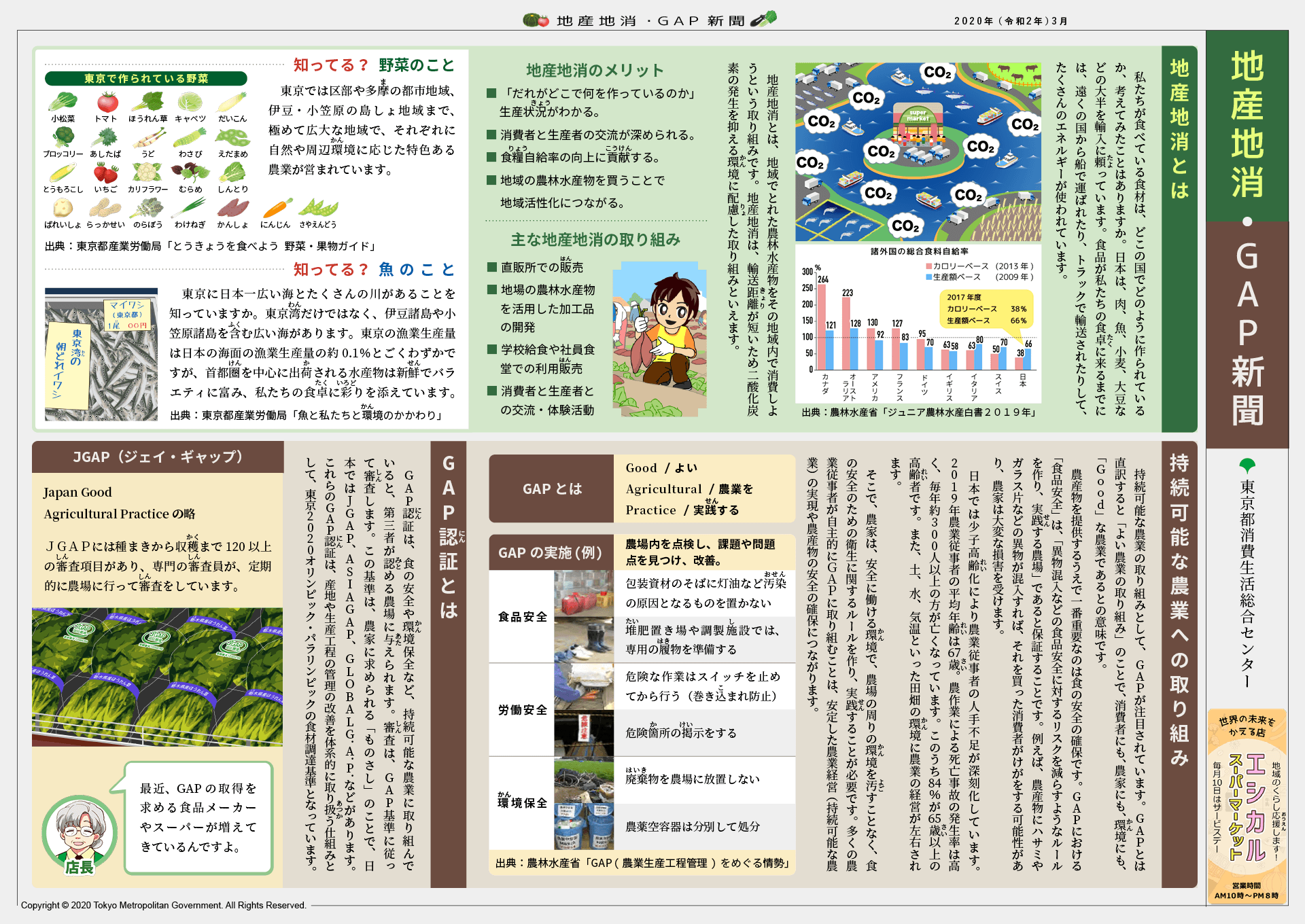Click the 食品安全 row label
The width and height of the screenshot is (1305, 924).
(523, 617)
